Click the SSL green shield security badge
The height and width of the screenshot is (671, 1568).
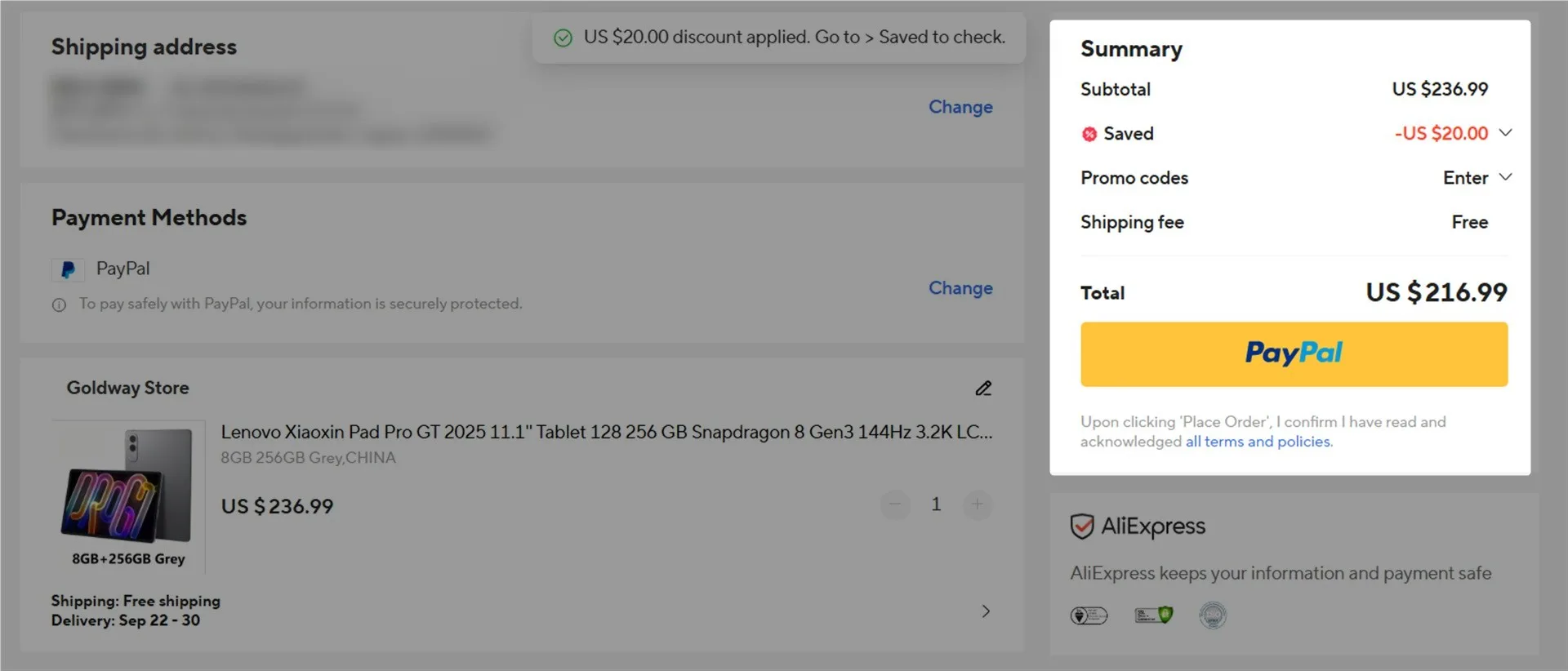pos(1154,615)
